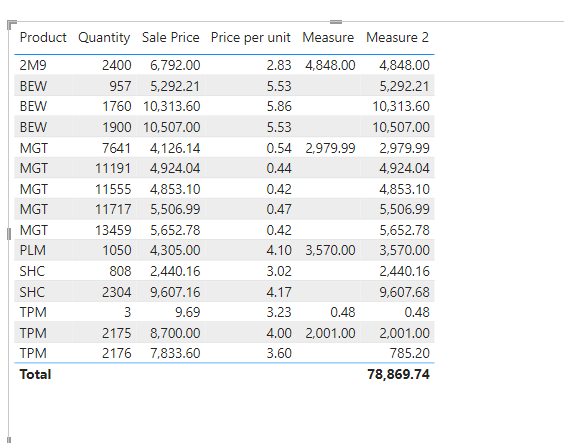Select sale price 5,292.21
This screenshot has height=443, width=564.
click(175, 86)
